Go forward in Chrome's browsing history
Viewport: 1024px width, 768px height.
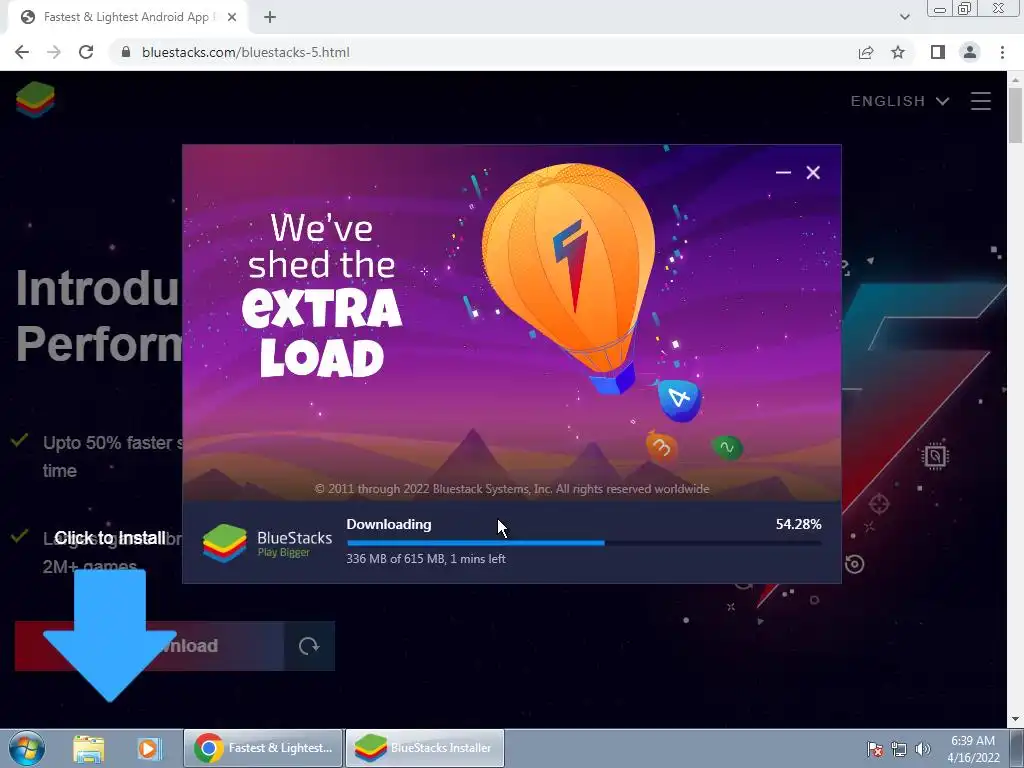click(x=54, y=52)
